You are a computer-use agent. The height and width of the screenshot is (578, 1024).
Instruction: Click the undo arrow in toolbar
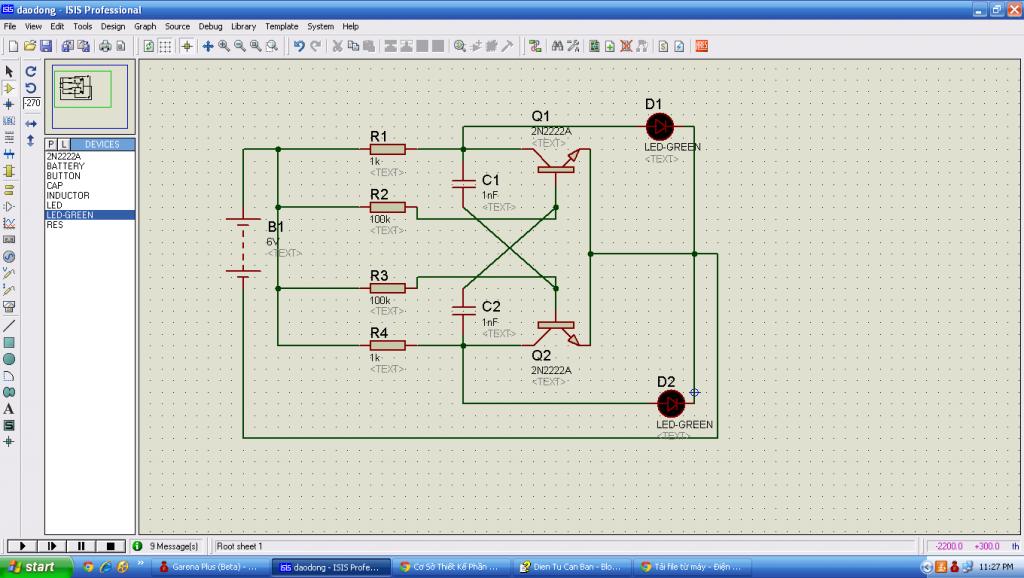point(298,46)
